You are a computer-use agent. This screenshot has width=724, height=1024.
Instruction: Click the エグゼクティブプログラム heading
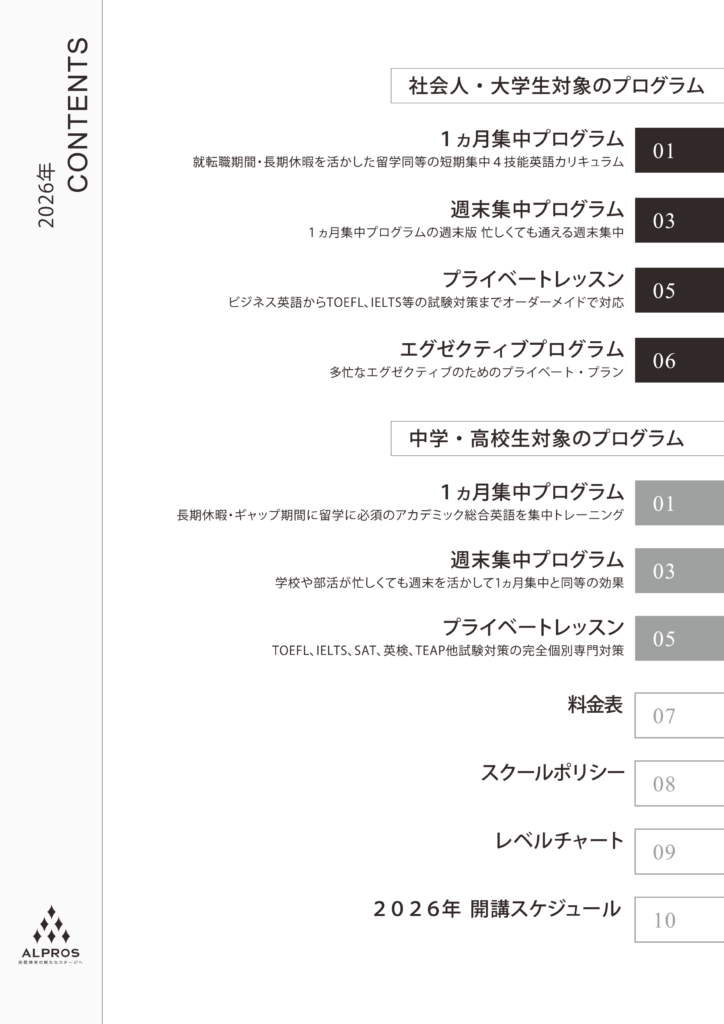point(511,349)
